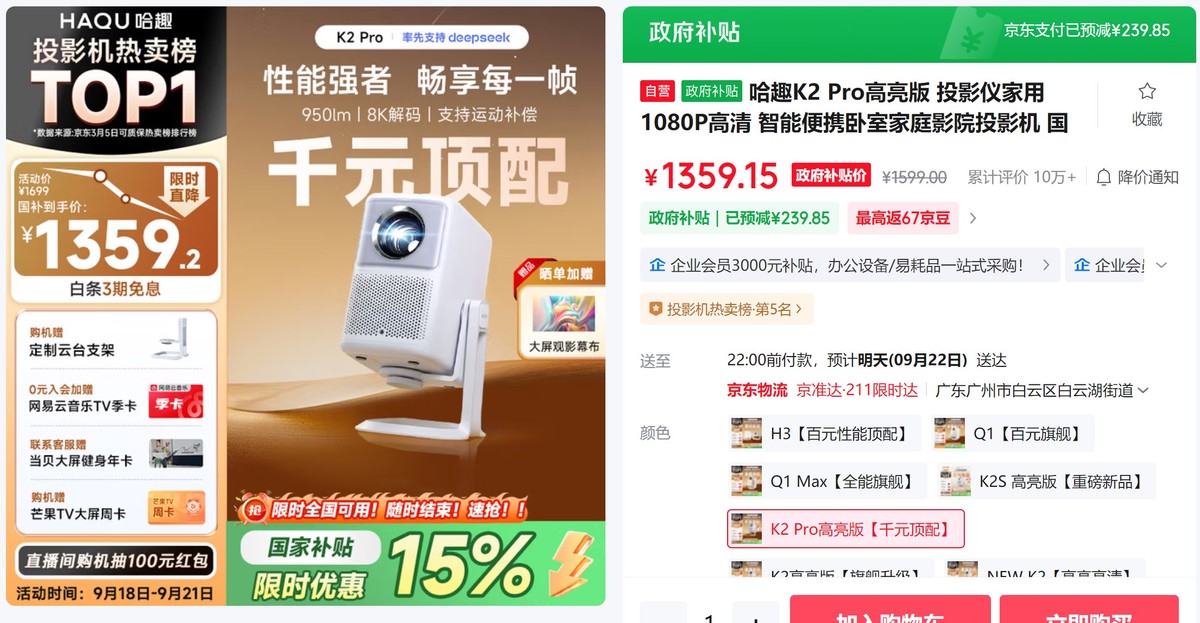Viewport: 1200px width, 623px height.
Task: Open 投影机热卖榜·第5名 ranking link
Action: pos(727,309)
